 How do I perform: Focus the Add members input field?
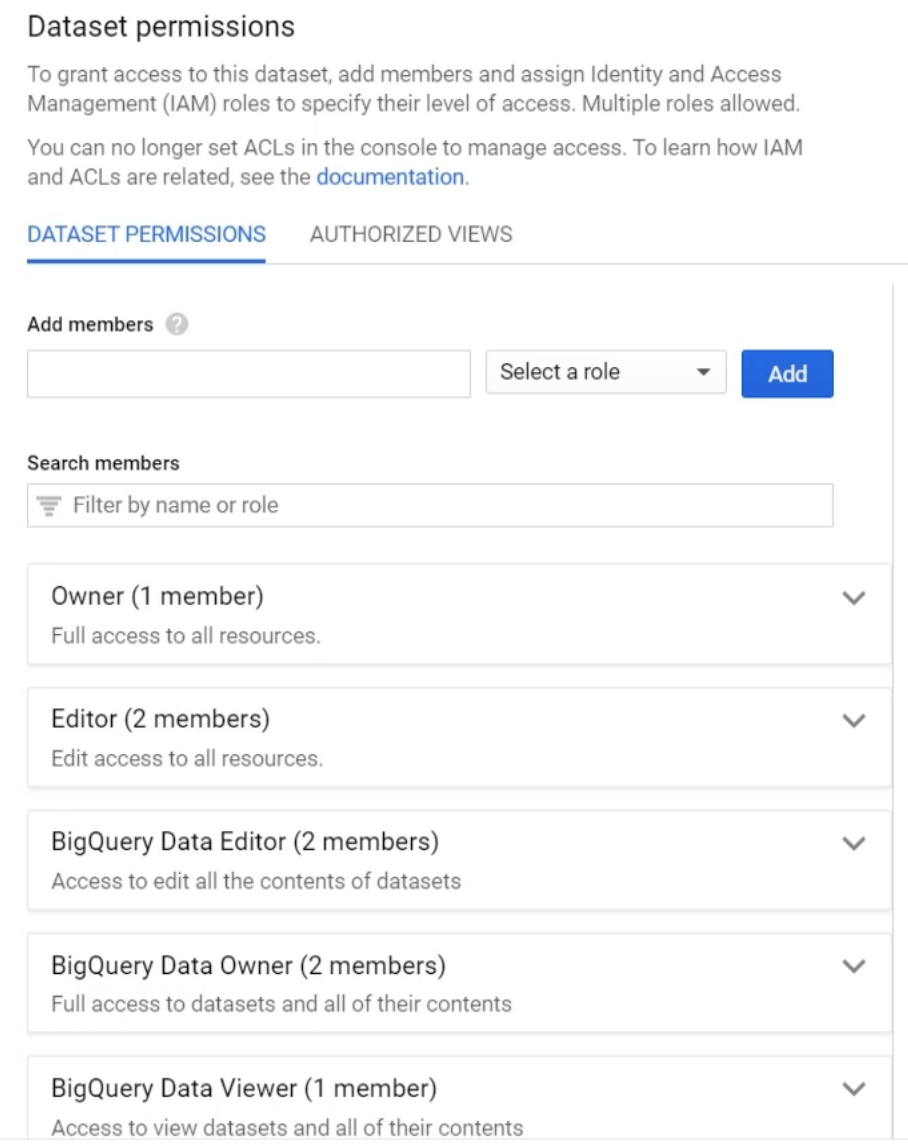coord(249,374)
